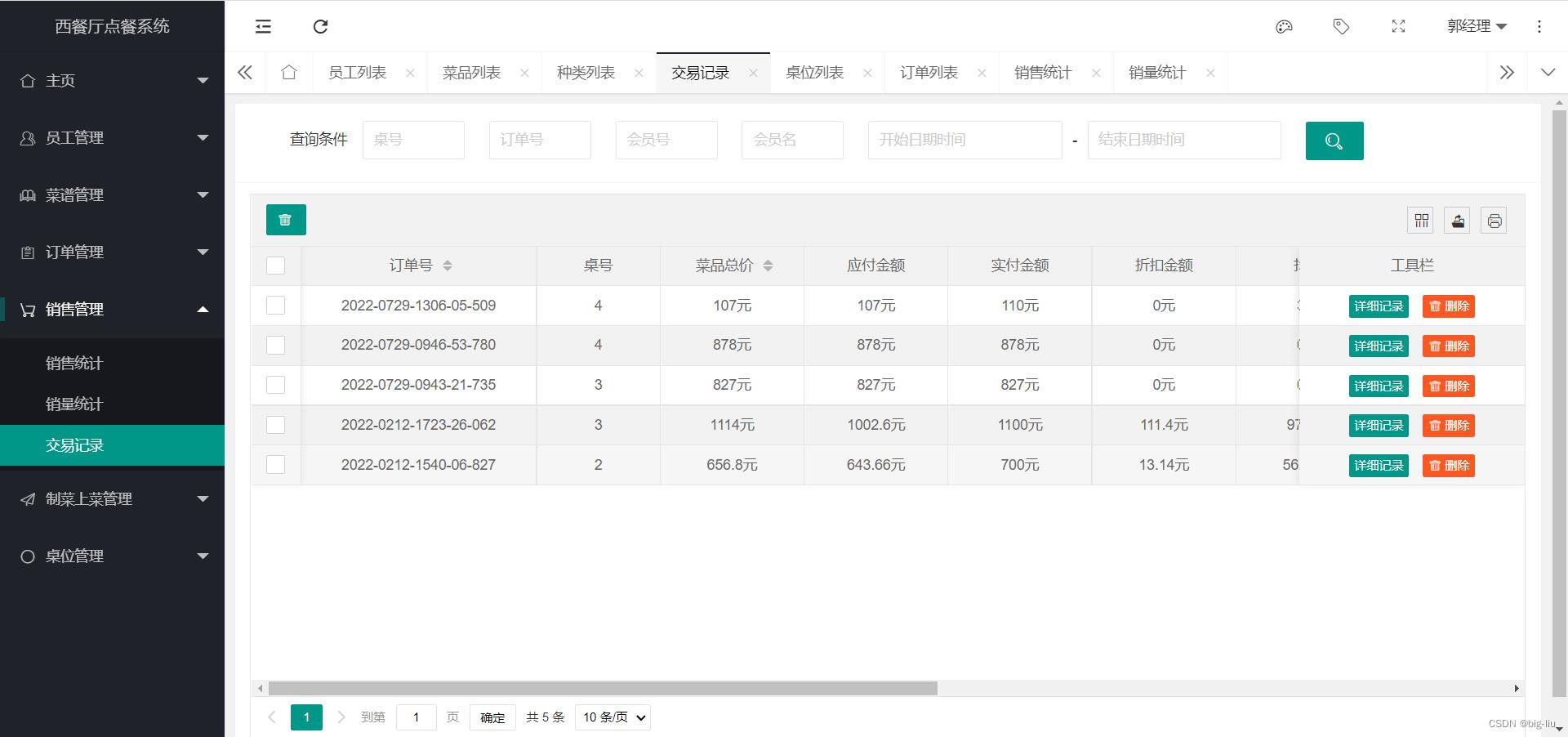
Task: Close the 销量统计 tab
Action: click(x=1210, y=73)
